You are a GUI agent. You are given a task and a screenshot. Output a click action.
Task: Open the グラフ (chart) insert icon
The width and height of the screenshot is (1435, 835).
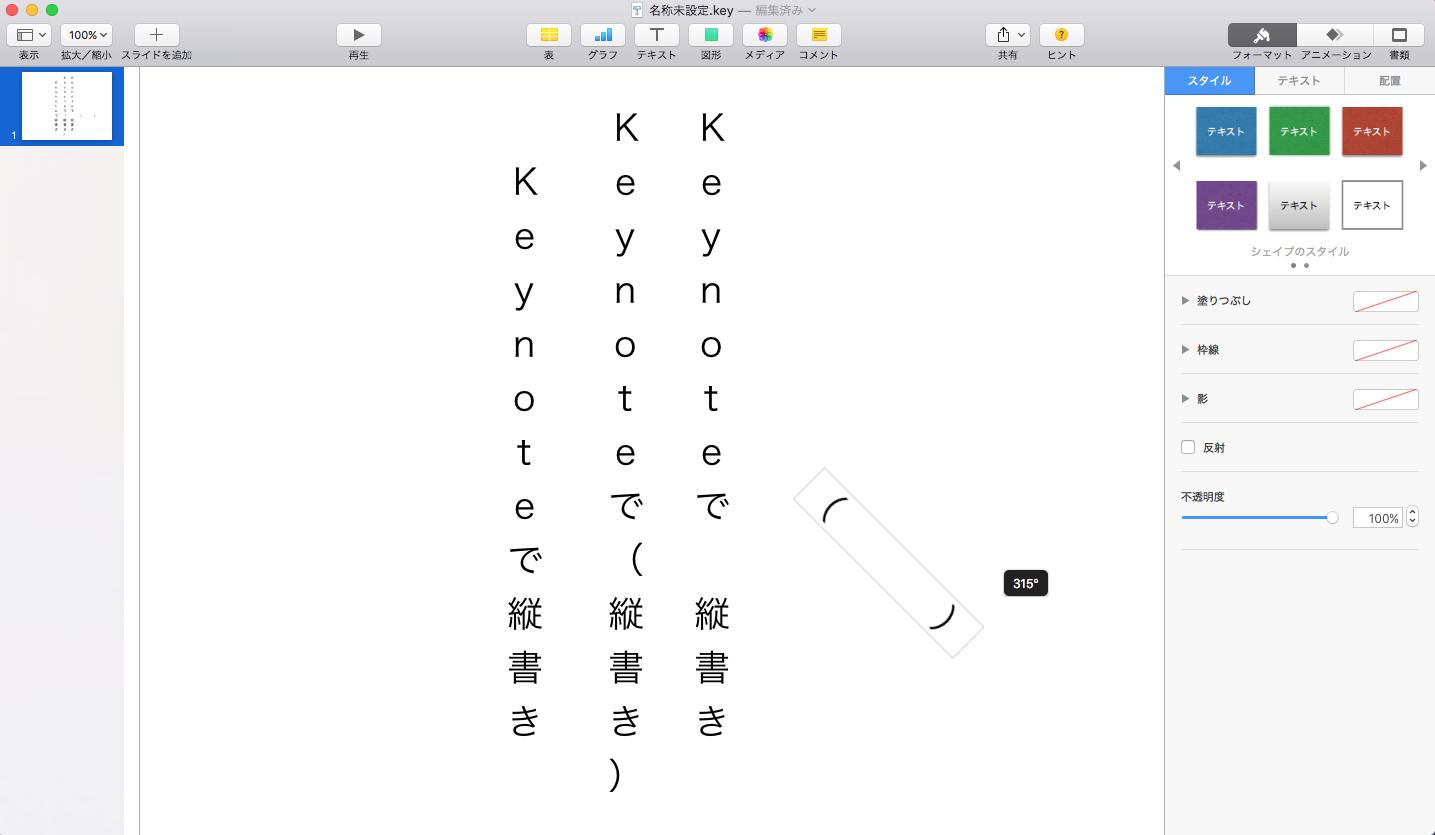(x=602, y=35)
